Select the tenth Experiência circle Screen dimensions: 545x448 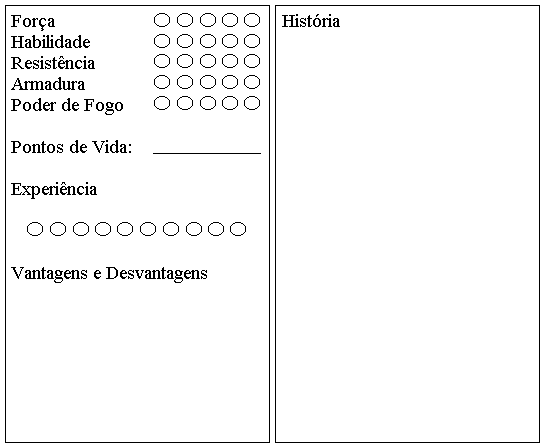click(238, 229)
